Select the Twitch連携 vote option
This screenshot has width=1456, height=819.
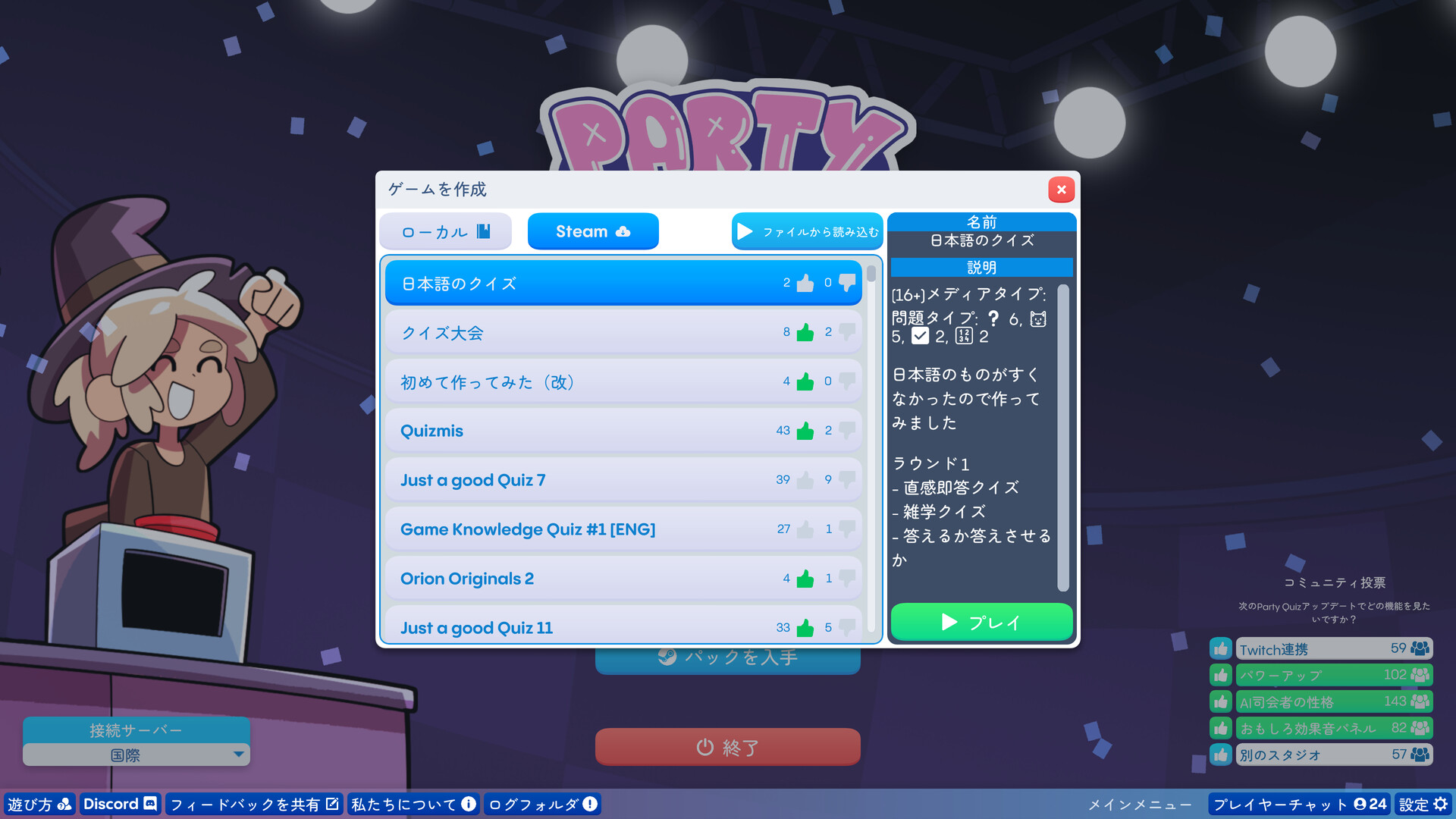point(1334,649)
